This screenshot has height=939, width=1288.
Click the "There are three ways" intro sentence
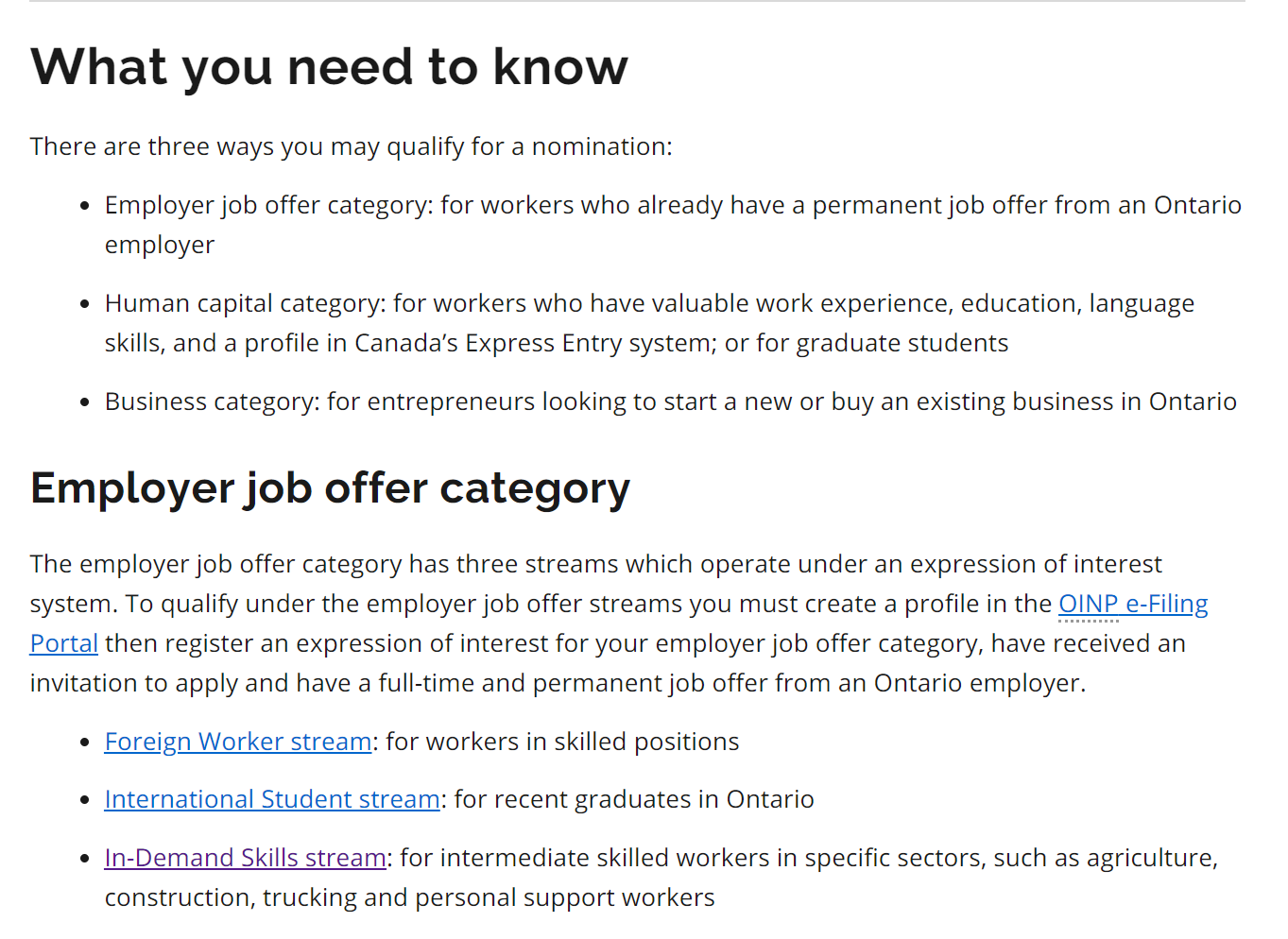[352, 146]
